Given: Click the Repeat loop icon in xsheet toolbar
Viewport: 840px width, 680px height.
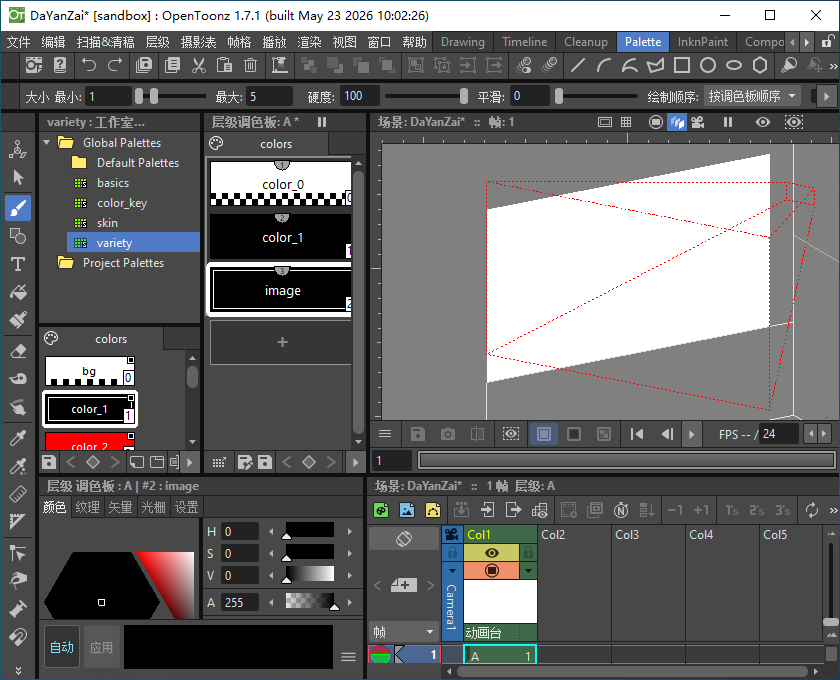Looking at the screenshot, I should click(812, 510).
